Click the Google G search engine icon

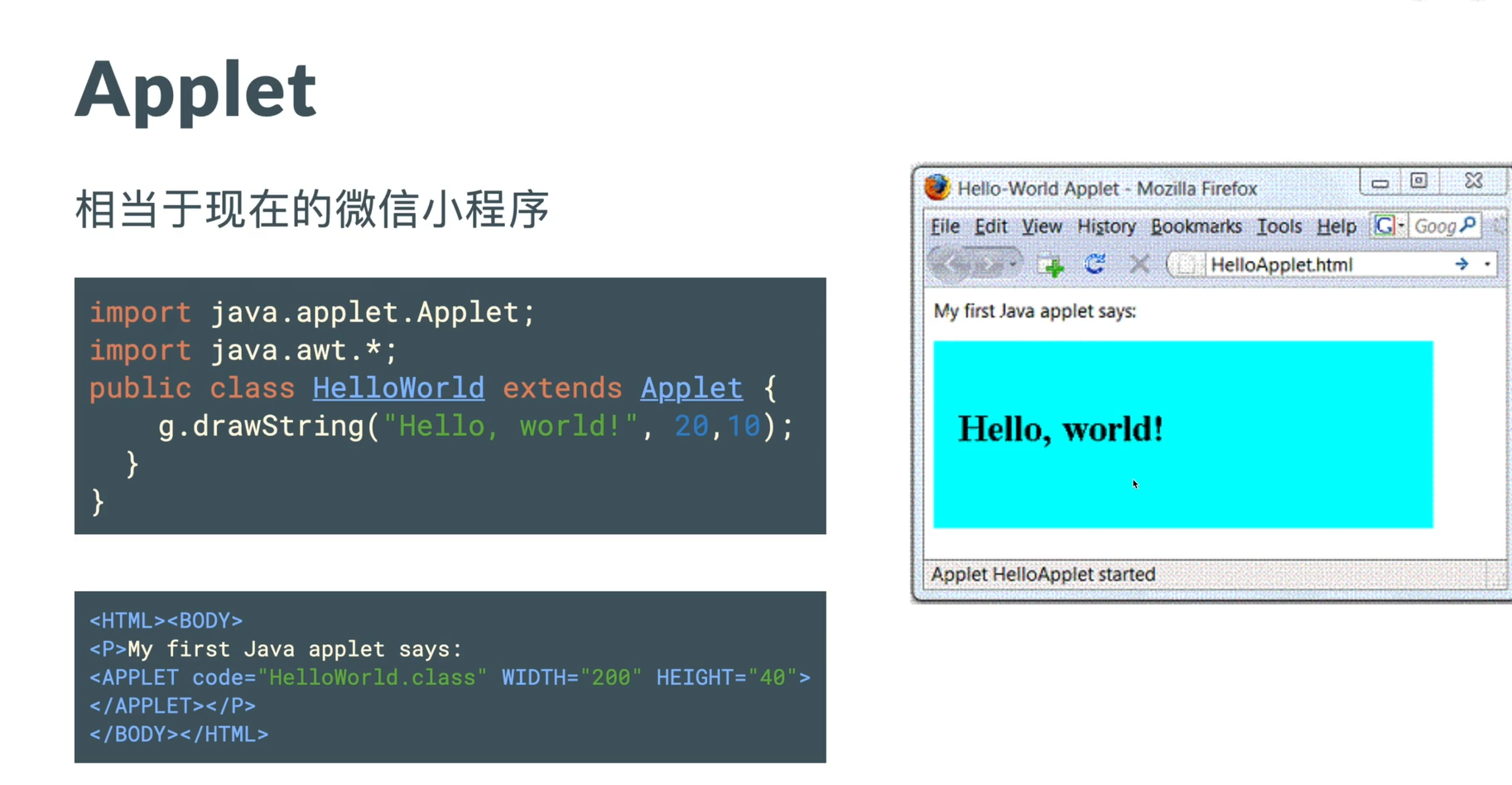click(x=1384, y=225)
